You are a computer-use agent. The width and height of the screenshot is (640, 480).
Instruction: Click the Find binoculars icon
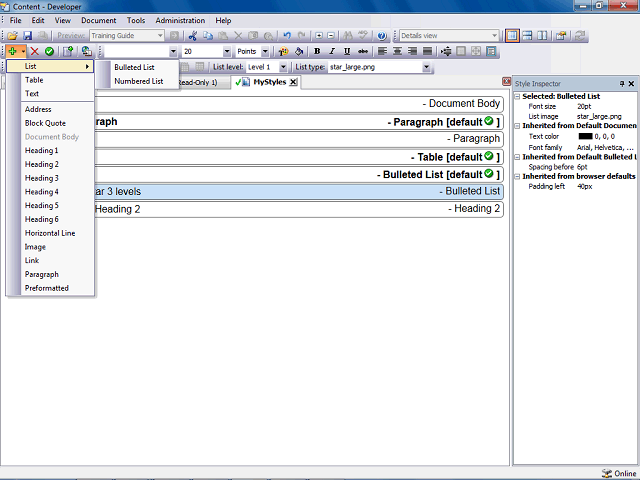click(x=348, y=36)
